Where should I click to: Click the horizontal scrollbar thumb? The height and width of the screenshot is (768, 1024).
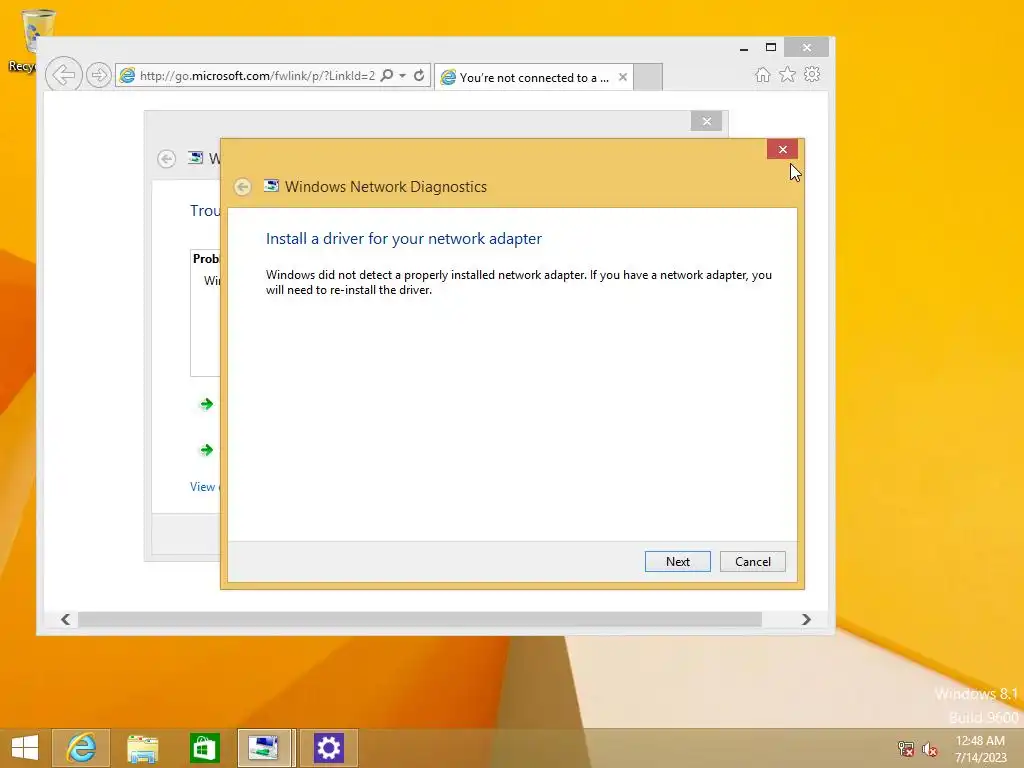point(419,619)
